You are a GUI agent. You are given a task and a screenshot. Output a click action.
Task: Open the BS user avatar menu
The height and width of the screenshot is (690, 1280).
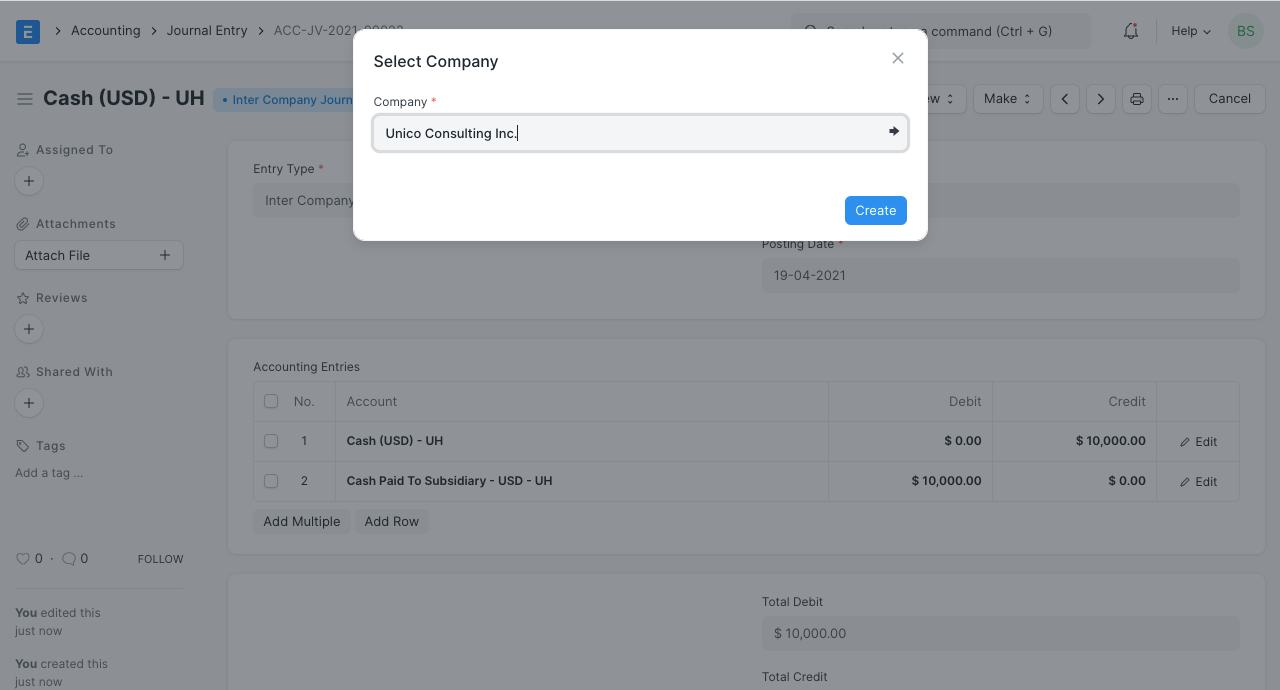pyautogui.click(x=1245, y=31)
